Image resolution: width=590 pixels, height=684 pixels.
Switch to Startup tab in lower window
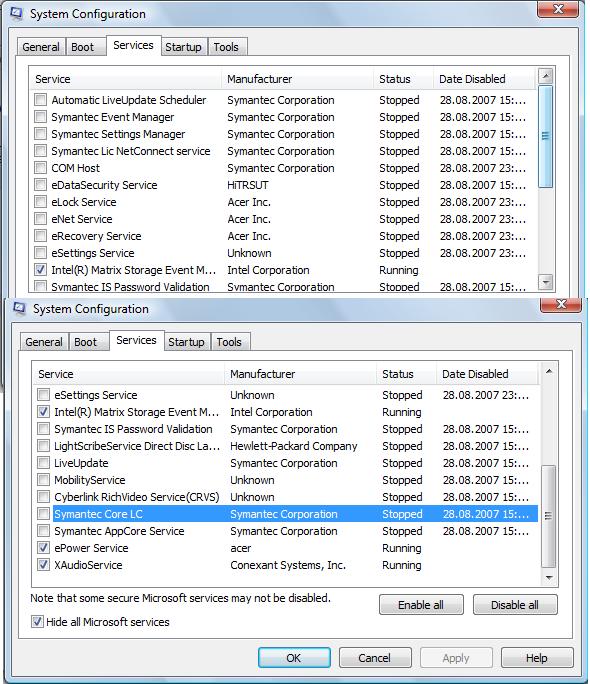[x=187, y=342]
